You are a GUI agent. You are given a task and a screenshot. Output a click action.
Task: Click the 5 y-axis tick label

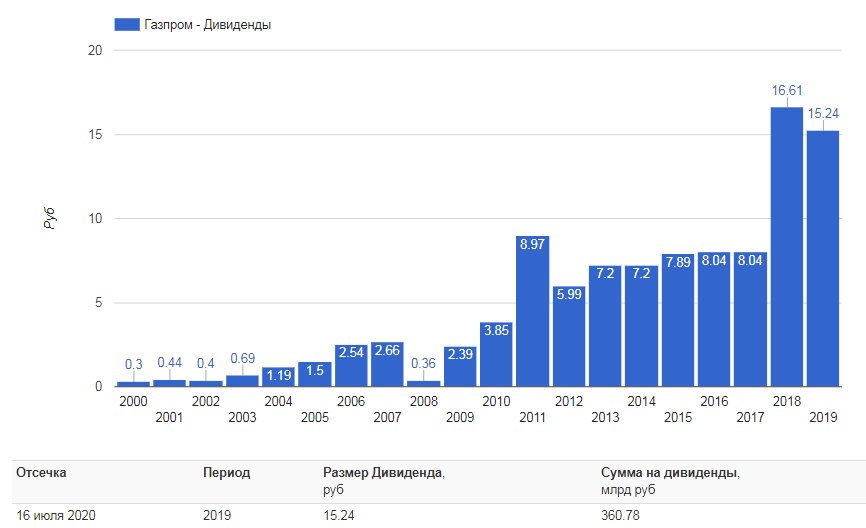tap(98, 303)
